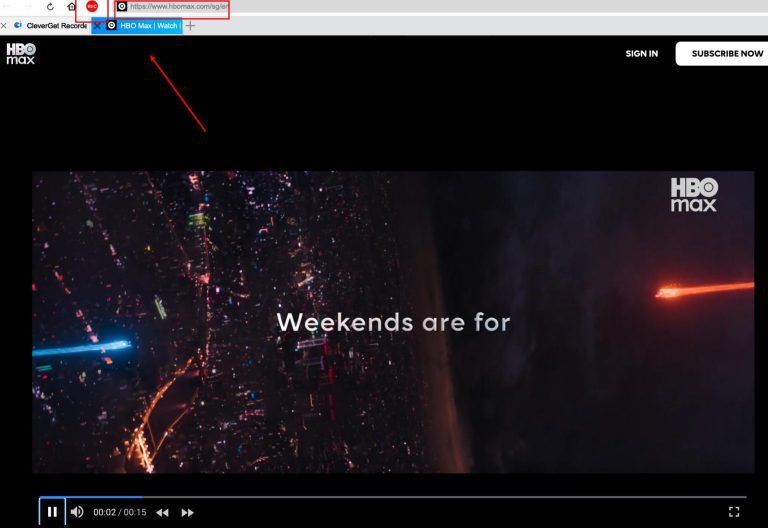
Task: Click the HBO Max watermark in the video
Action: coord(693,195)
